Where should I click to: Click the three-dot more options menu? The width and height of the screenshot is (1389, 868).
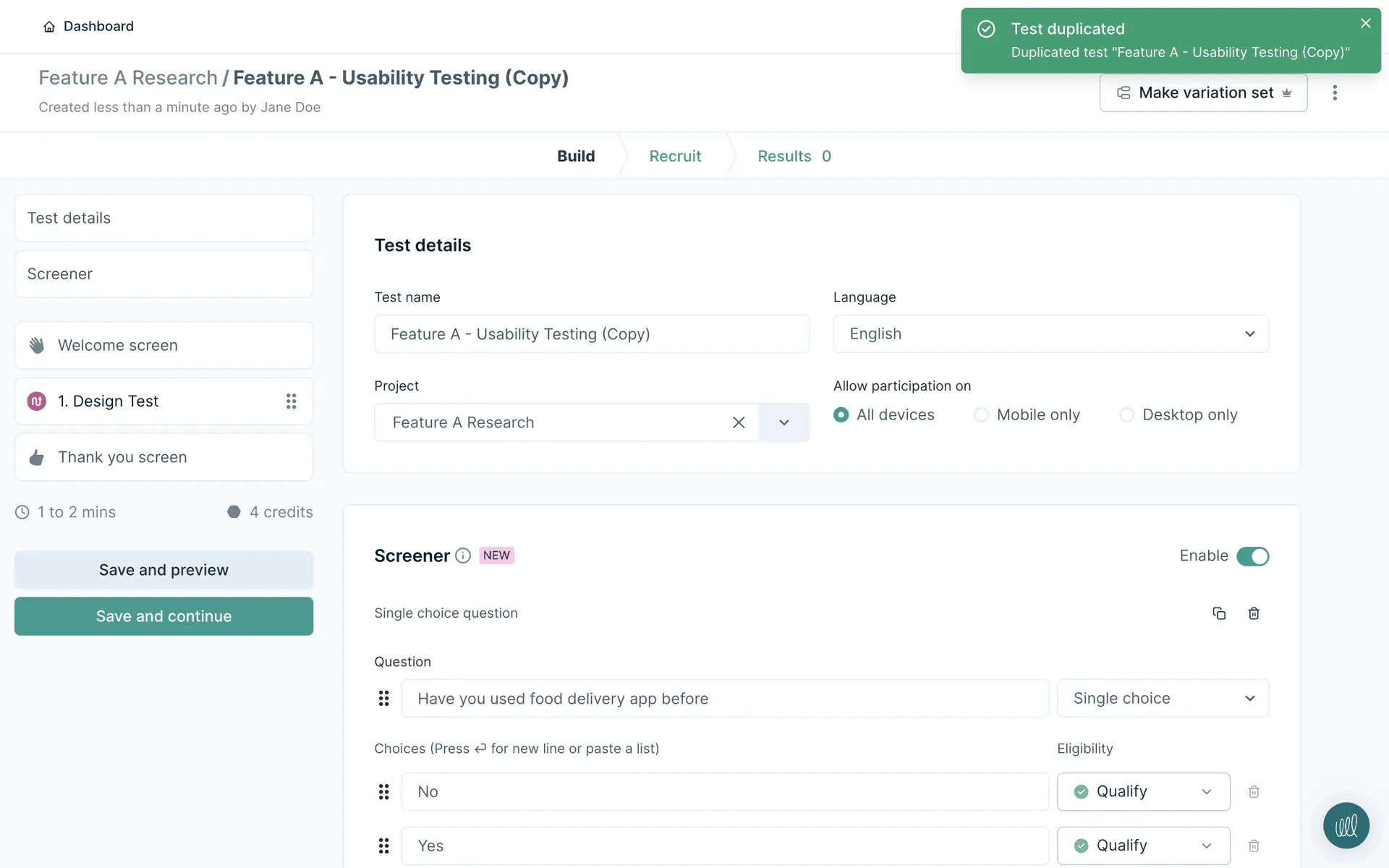pyautogui.click(x=1335, y=93)
